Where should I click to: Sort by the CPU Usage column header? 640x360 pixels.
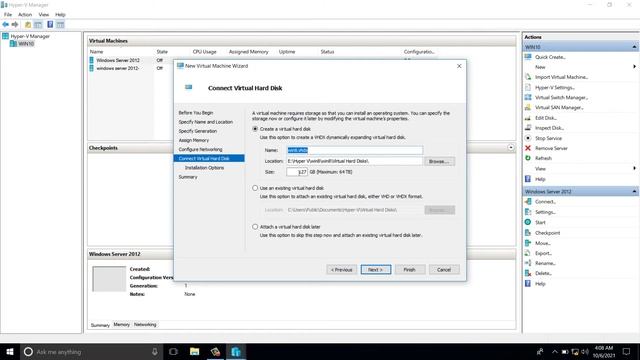[204, 52]
